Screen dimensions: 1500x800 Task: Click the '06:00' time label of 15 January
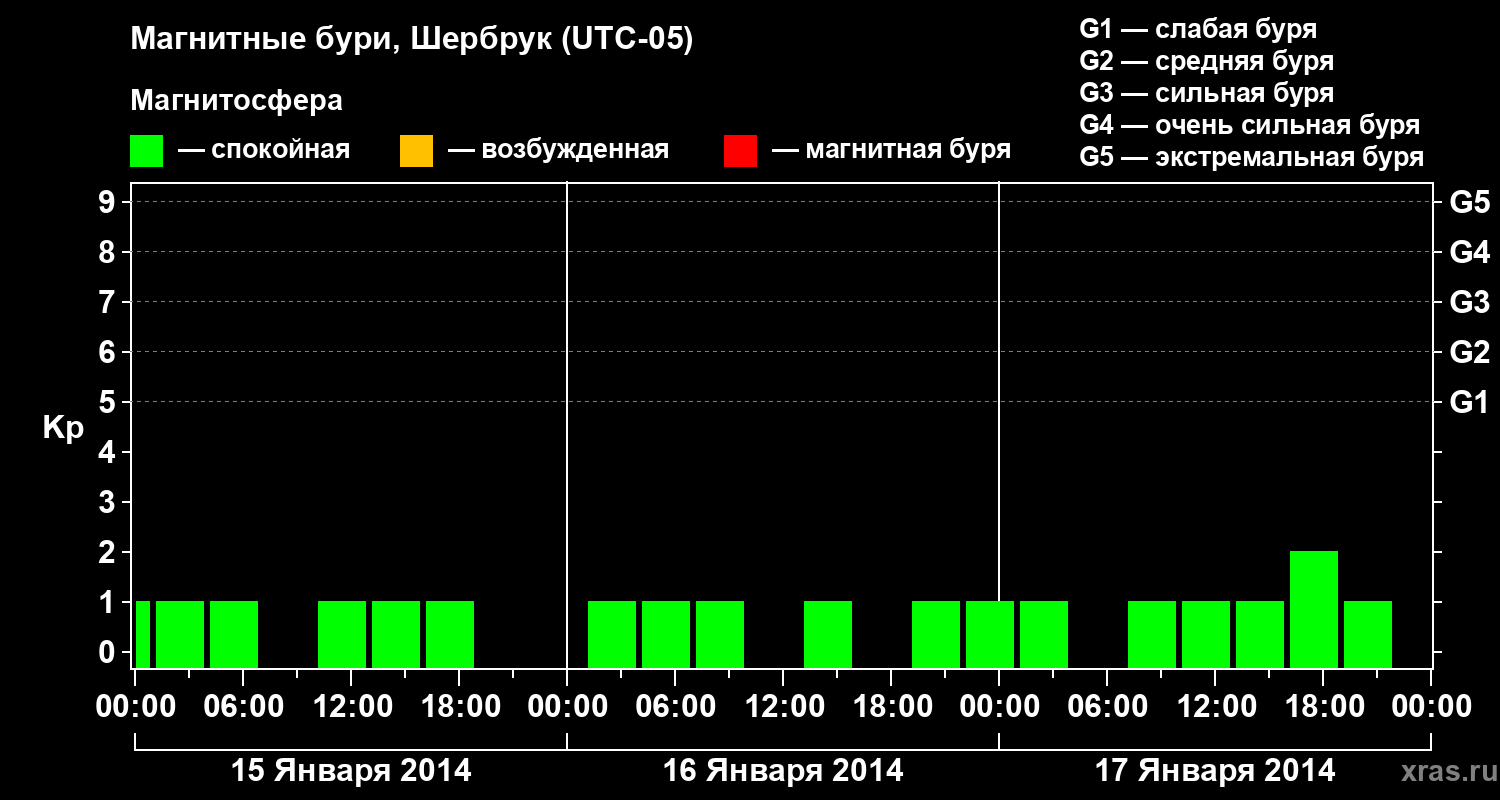pos(243,707)
